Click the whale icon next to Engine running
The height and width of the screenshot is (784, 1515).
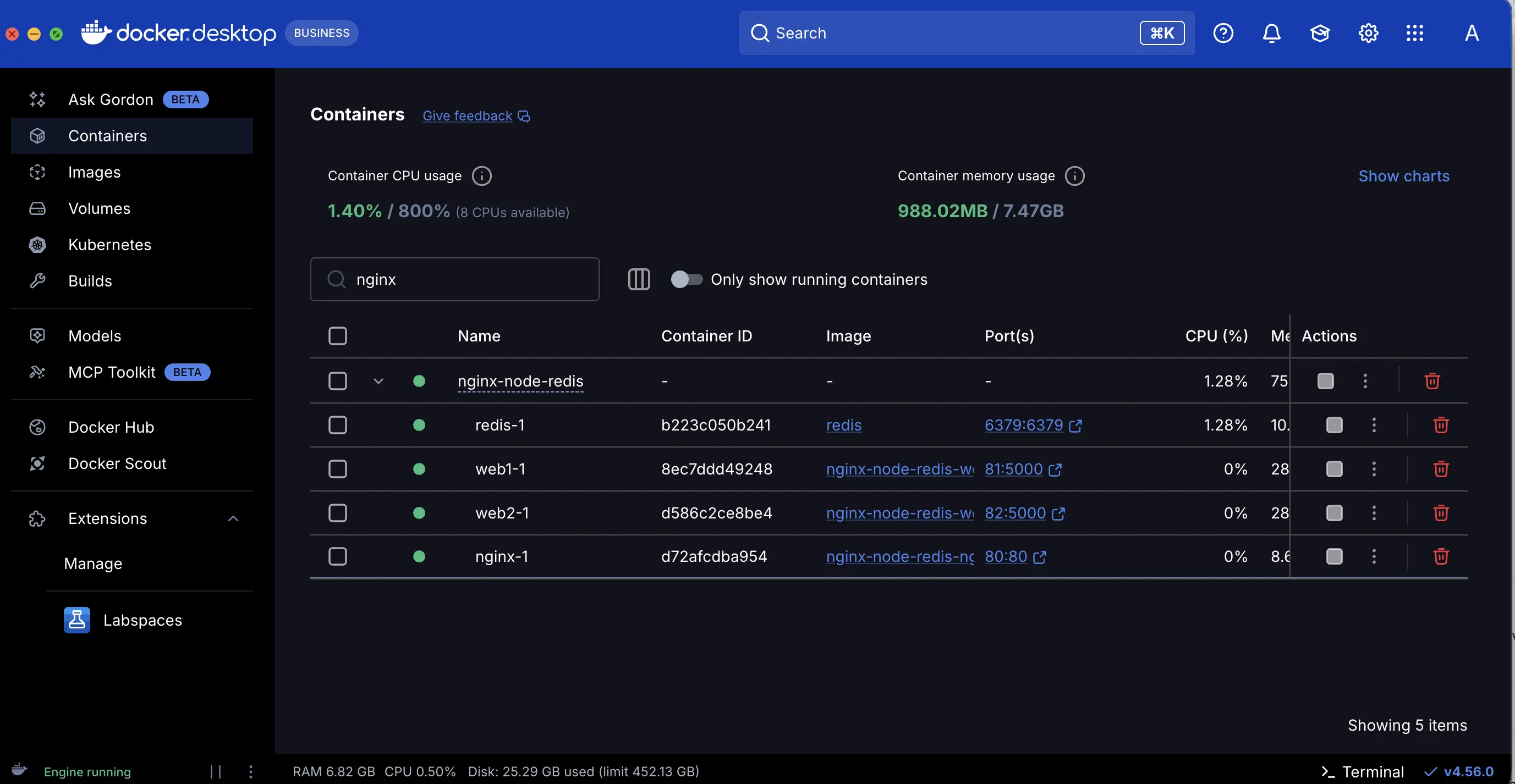point(18,771)
